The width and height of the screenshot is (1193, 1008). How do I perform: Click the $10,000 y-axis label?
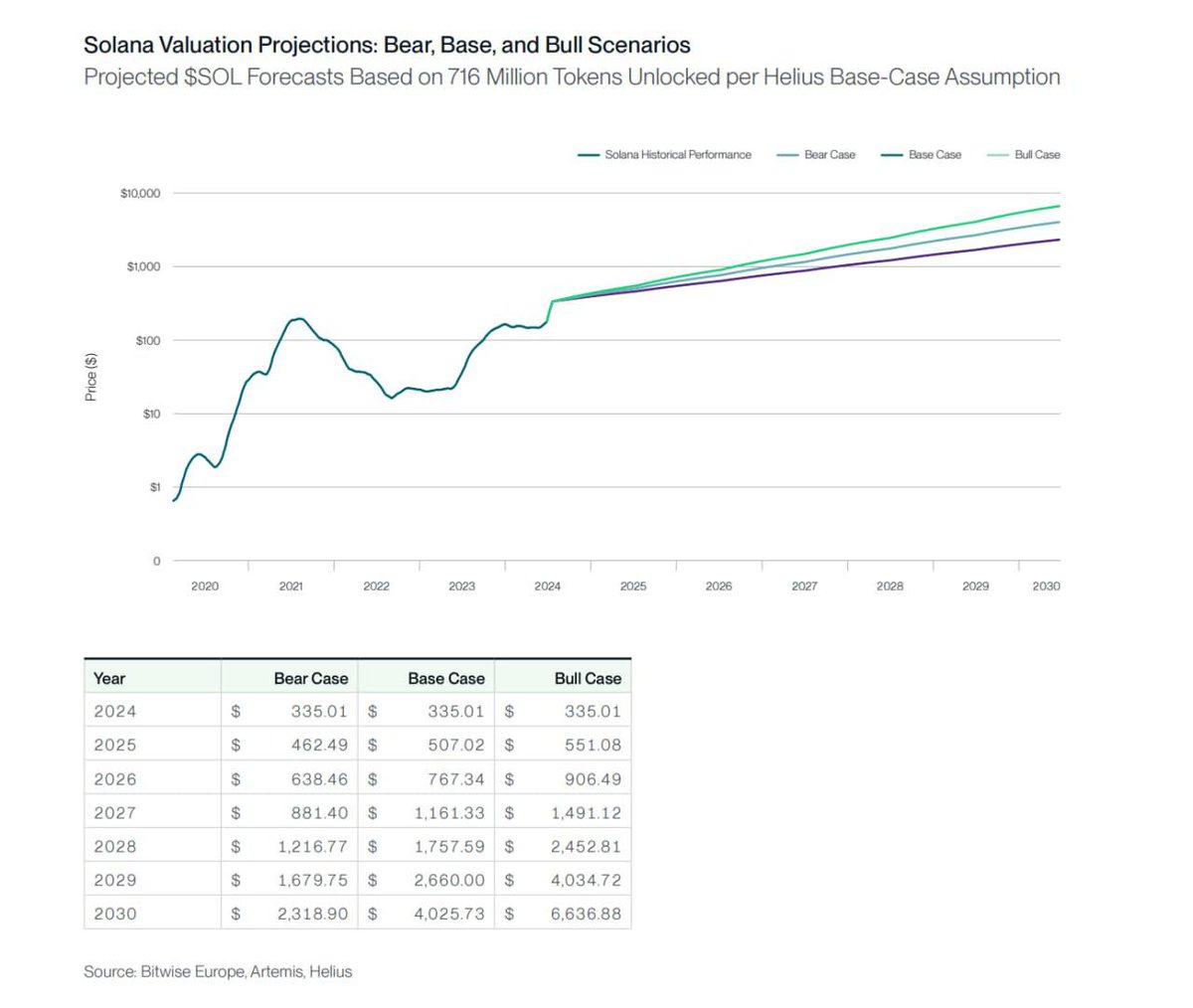[x=140, y=193]
